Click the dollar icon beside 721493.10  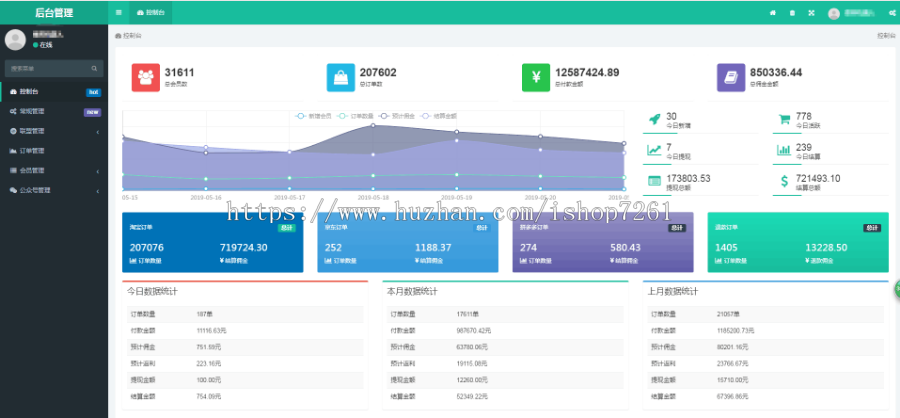pos(784,181)
